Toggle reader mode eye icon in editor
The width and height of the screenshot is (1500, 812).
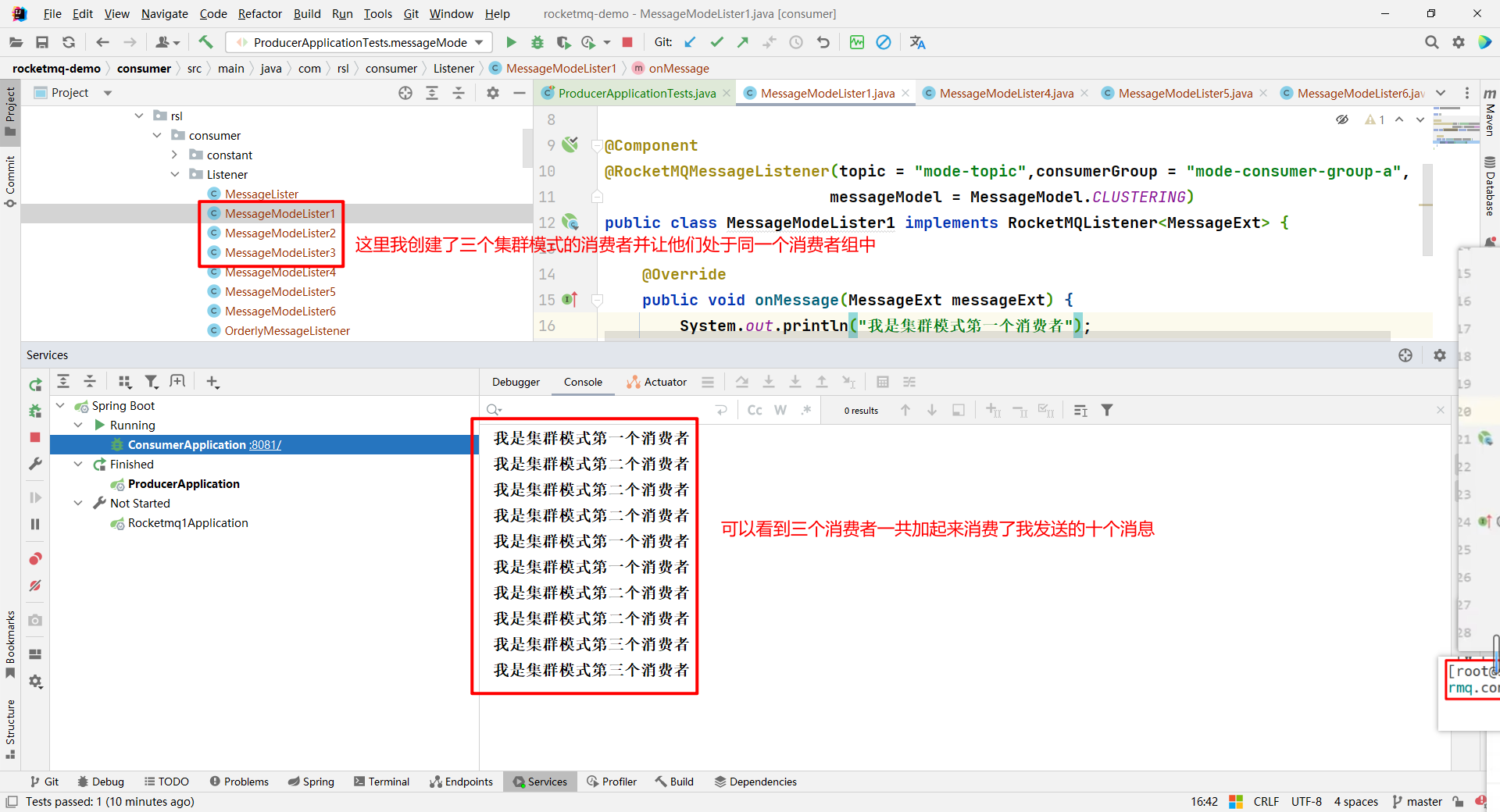coord(1342,119)
